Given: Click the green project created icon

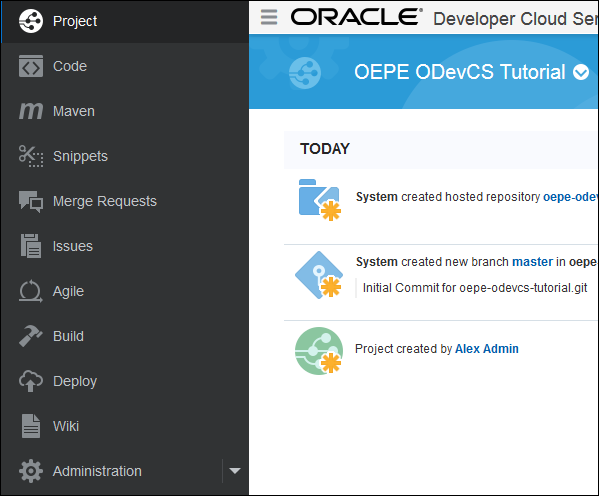Looking at the screenshot, I should tap(319, 351).
